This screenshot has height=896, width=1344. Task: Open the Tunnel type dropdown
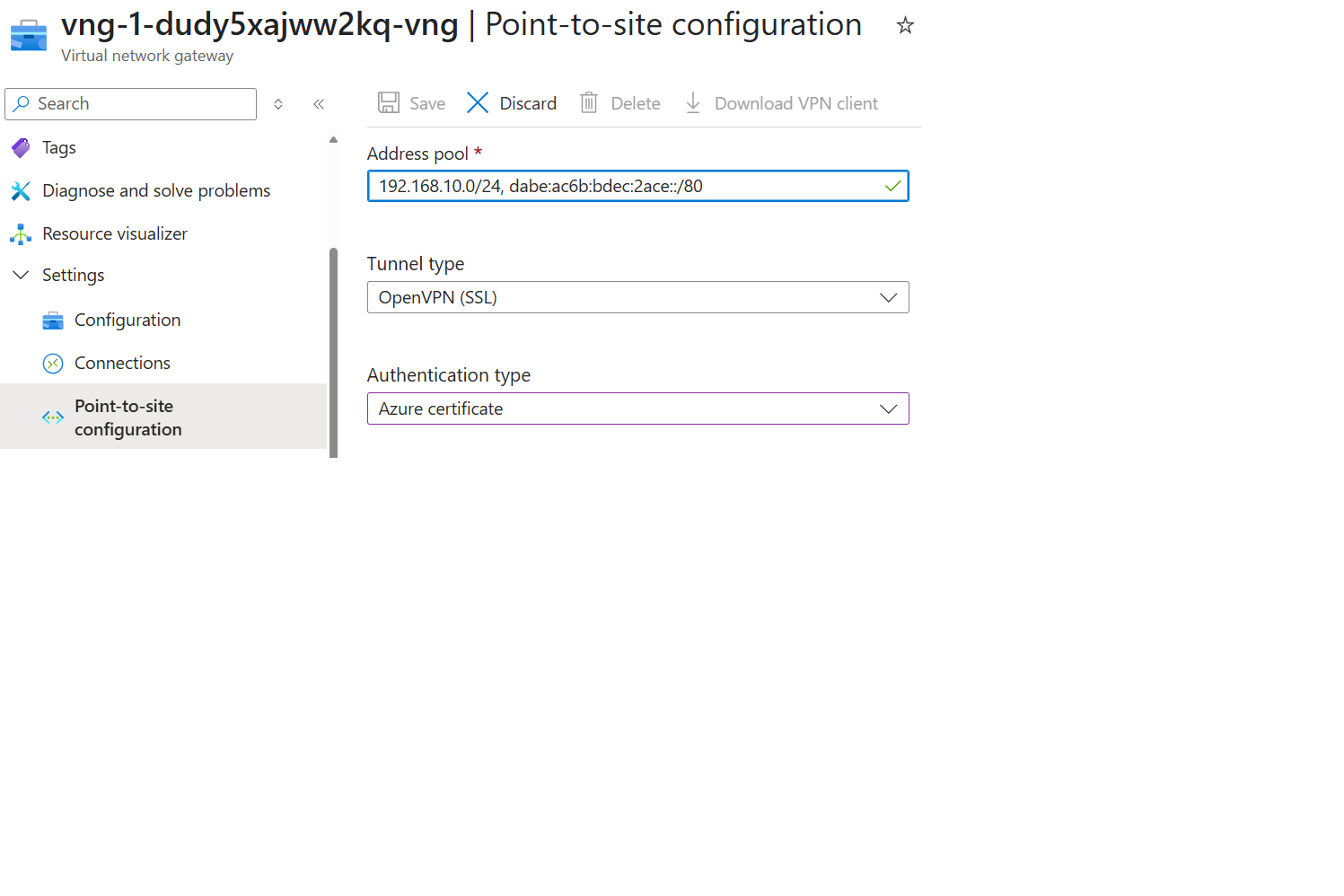(637, 298)
